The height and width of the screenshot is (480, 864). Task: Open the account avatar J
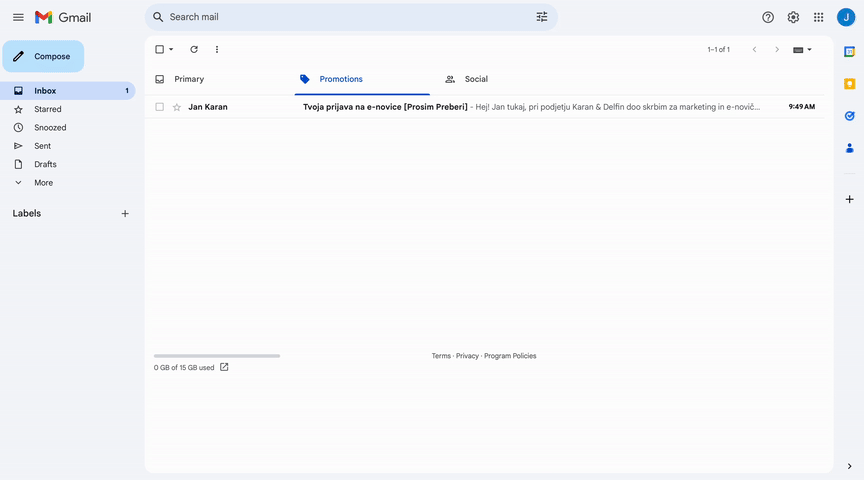tap(846, 17)
